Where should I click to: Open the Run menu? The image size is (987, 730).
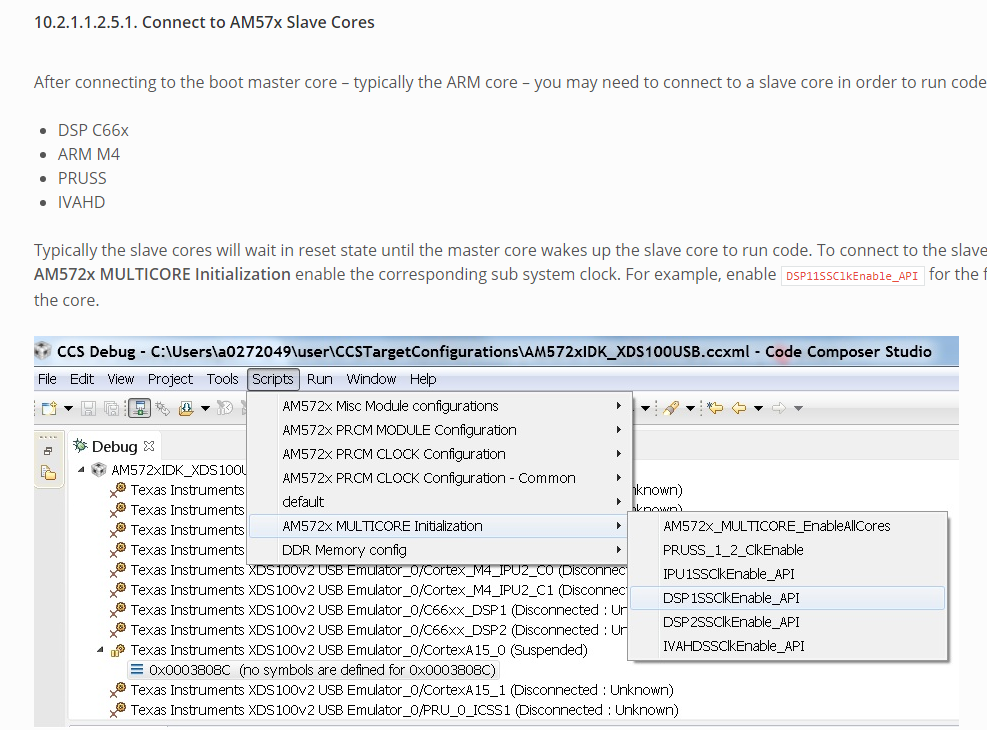tap(320, 379)
